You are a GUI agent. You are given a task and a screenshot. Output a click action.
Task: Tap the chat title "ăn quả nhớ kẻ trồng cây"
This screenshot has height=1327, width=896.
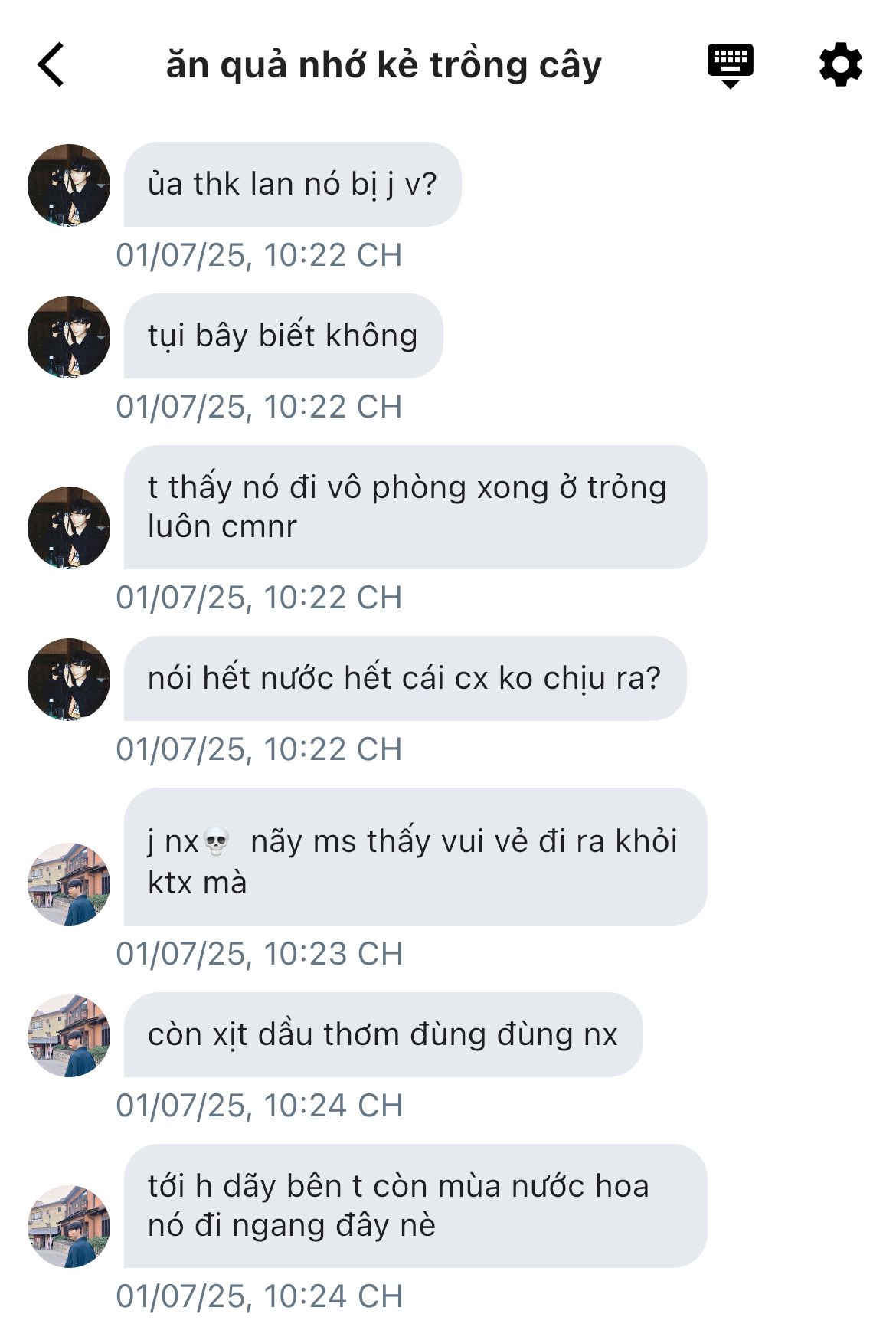tap(384, 65)
